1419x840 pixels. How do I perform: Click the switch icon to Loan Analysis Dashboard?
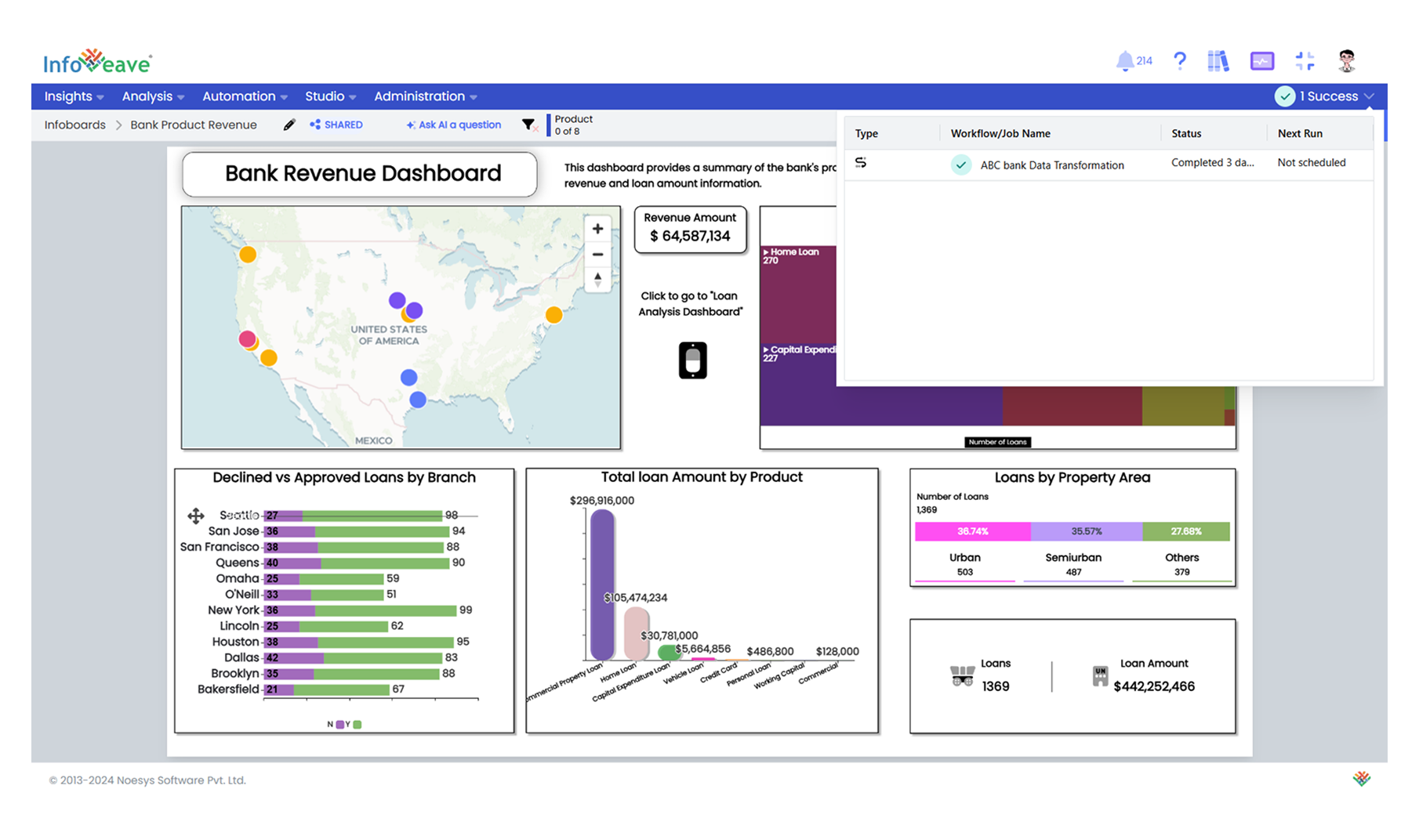point(692,360)
